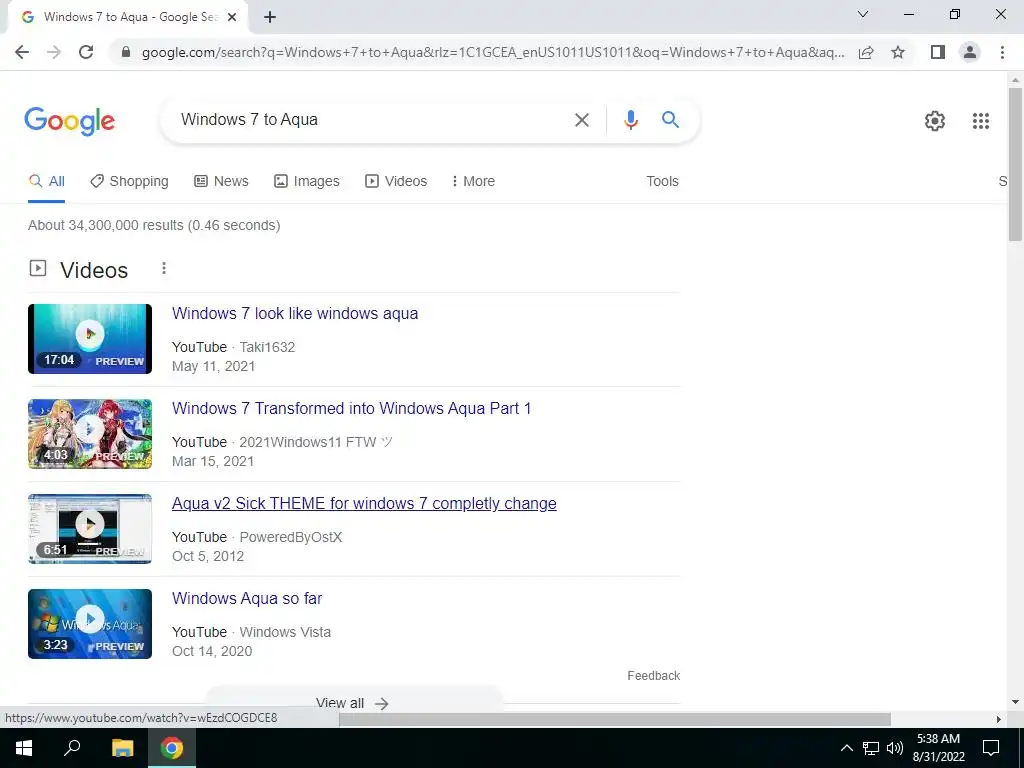This screenshot has height=768, width=1024.
Task: Open the Aqua v2 Sick THEME video link
Action: click(x=364, y=504)
